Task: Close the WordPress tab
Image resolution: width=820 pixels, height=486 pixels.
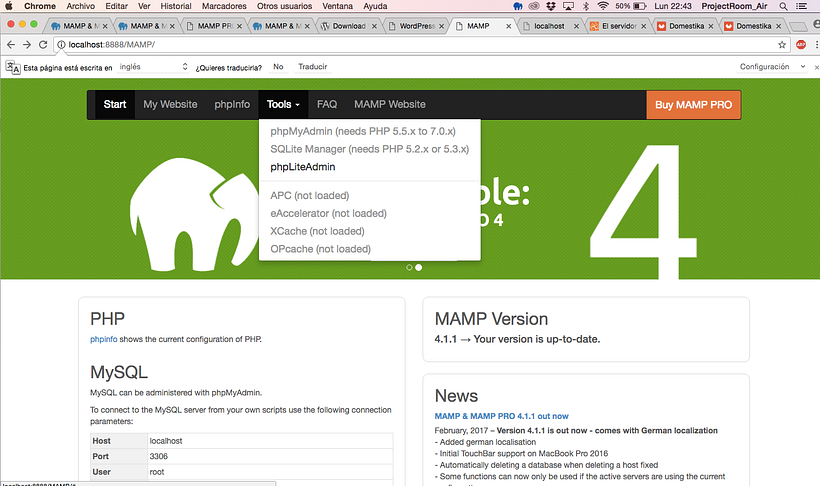Action: coord(441,26)
